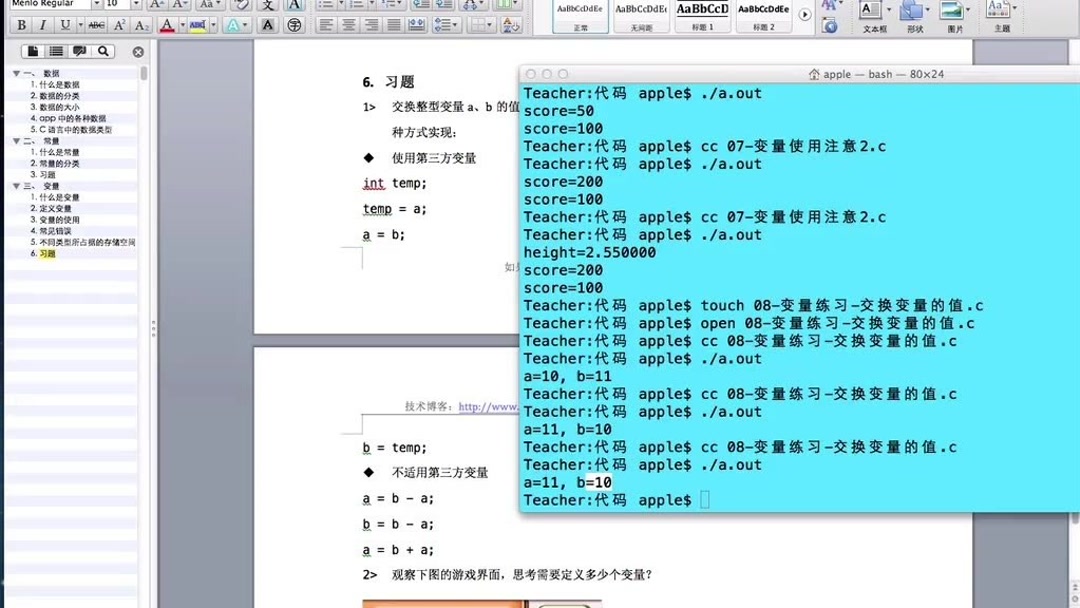
Task: Open the font color dropdown arrow
Action: [x=182, y=25]
